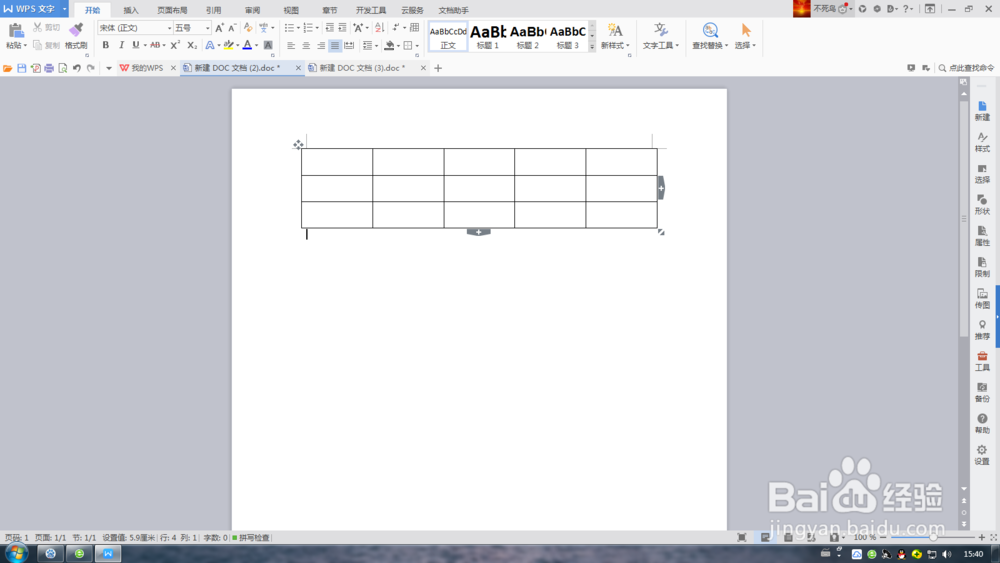Add a column with right plus button

click(661, 188)
